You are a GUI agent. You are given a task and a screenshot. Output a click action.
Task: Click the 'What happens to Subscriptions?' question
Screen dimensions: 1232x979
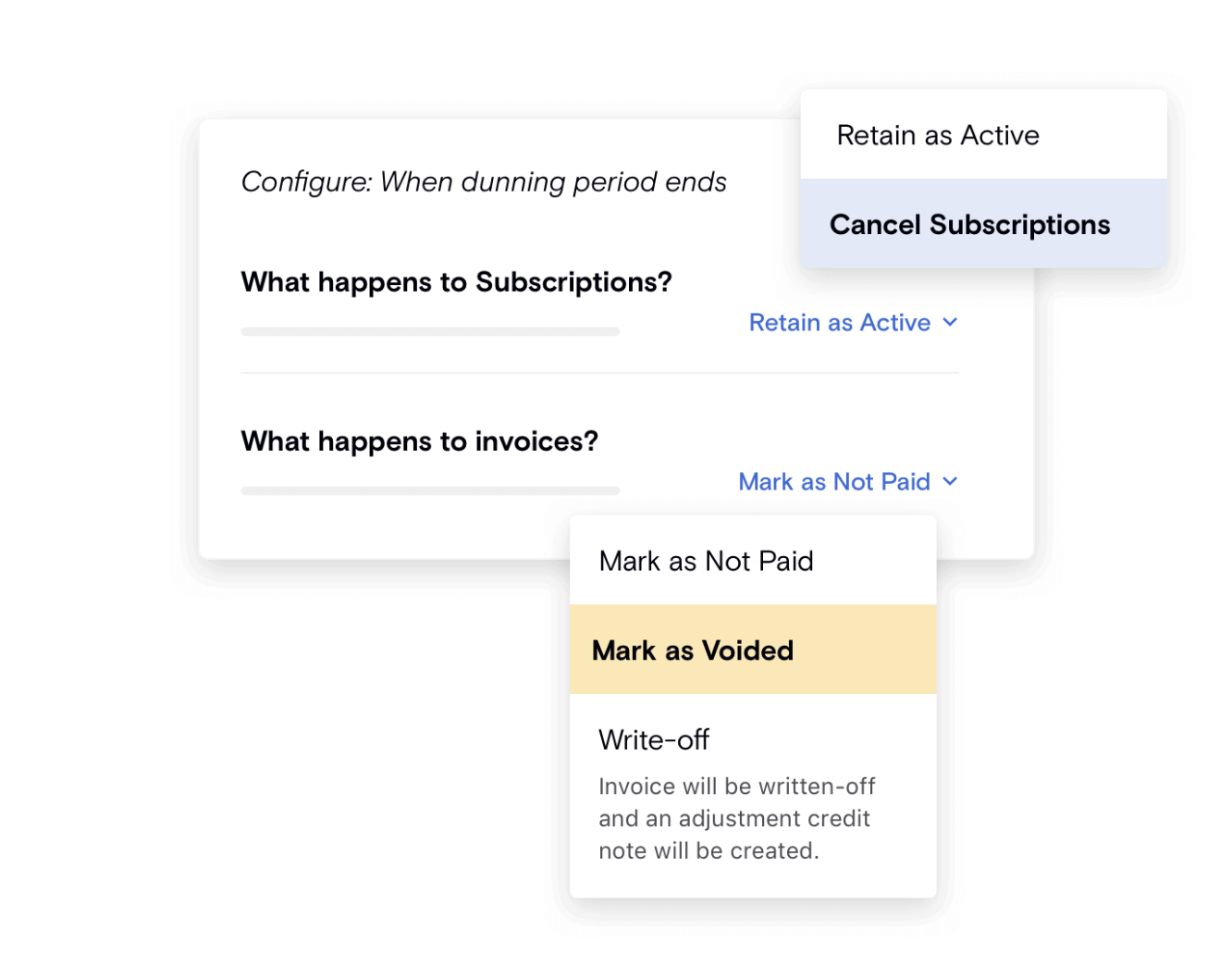(456, 282)
